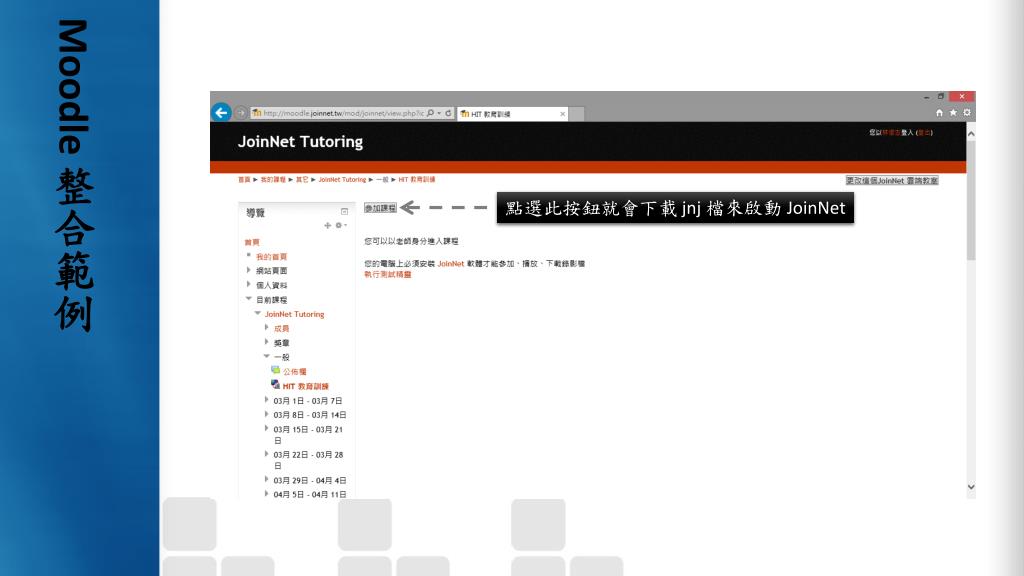Click the HIT 教育訓練 breadcrumb link
This screenshot has height=576, width=1024.
[417, 180]
